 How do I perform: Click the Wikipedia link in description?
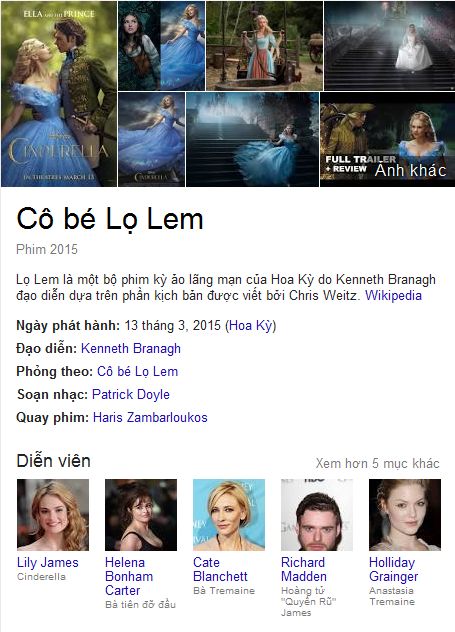393,295
